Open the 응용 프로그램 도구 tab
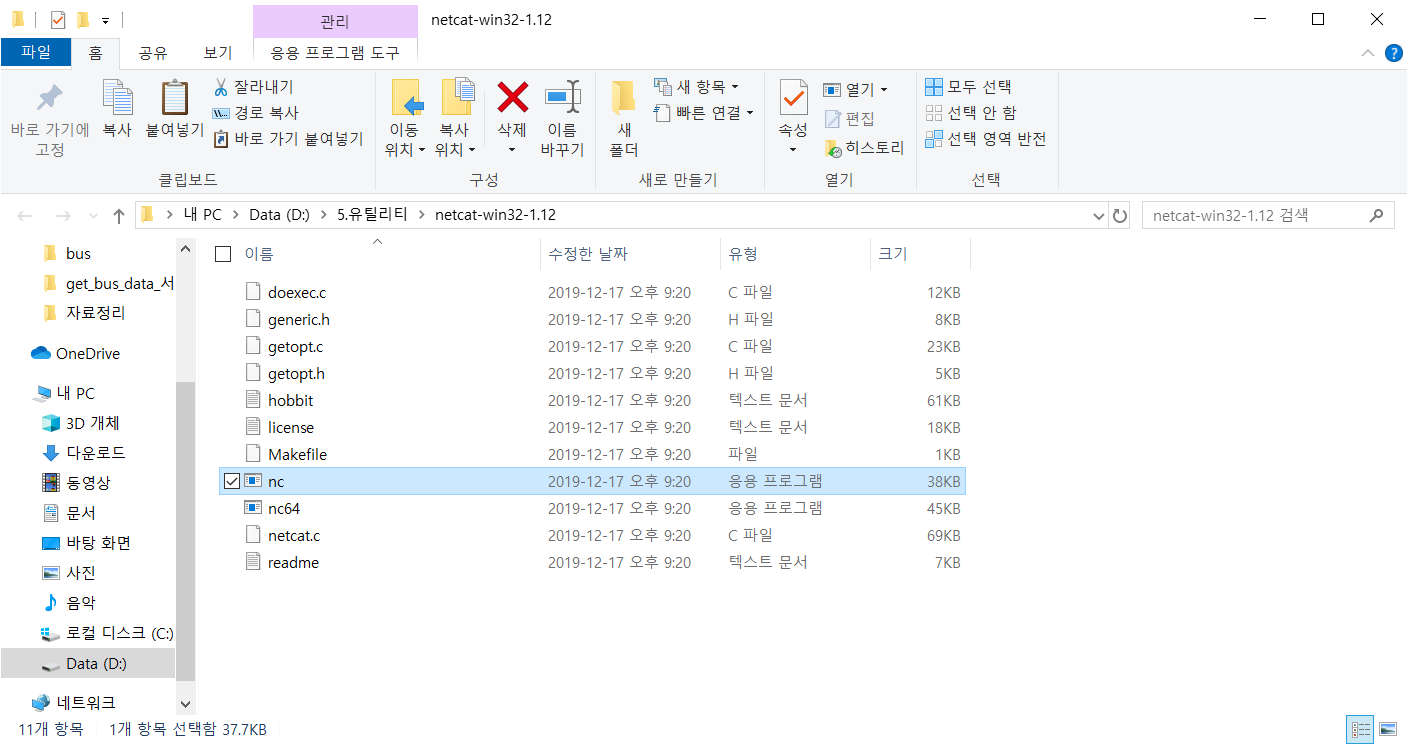Image resolution: width=1408 pixels, height=745 pixels. (335, 53)
